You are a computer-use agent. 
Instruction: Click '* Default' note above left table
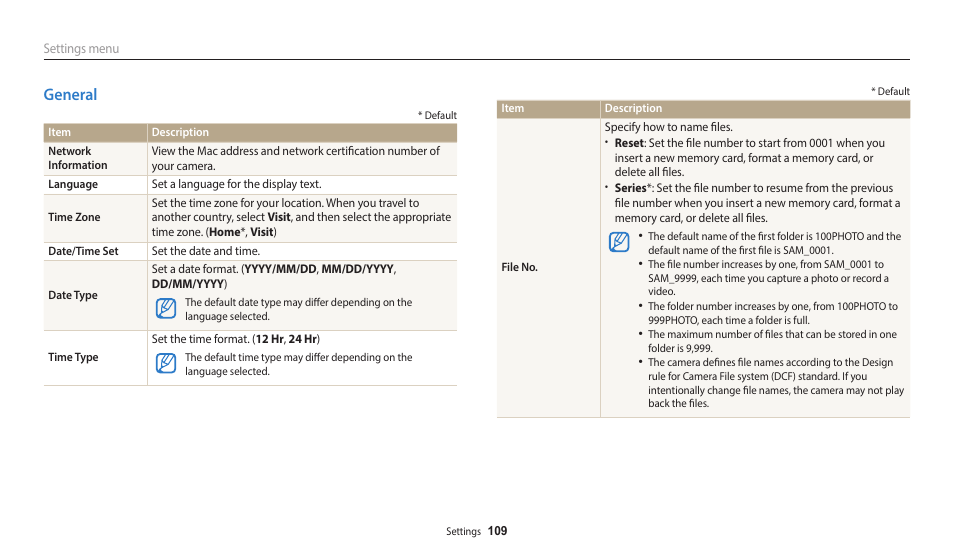click(437, 115)
